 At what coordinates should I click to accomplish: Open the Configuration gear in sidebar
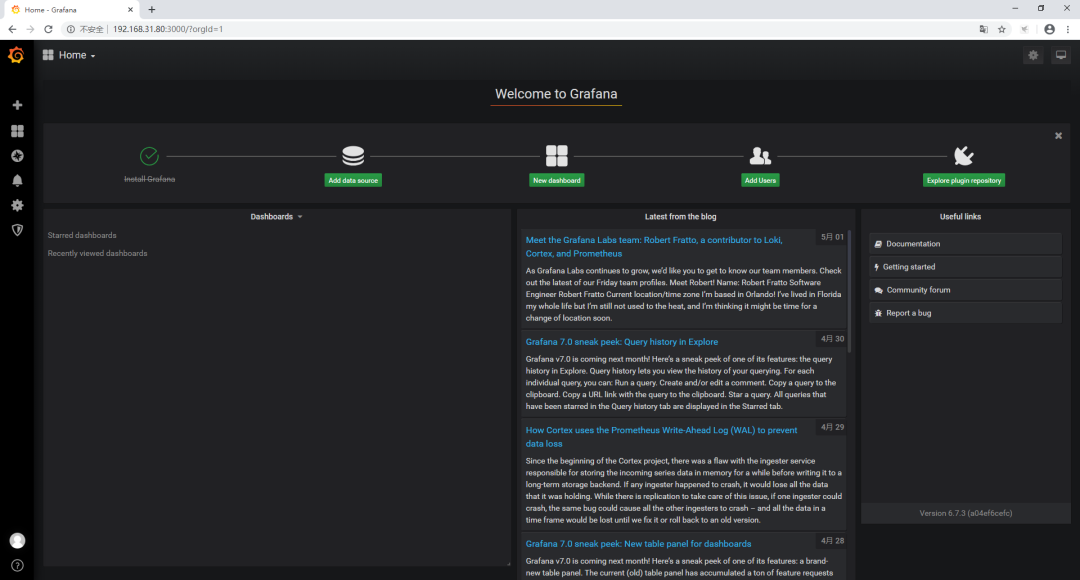[x=17, y=205]
